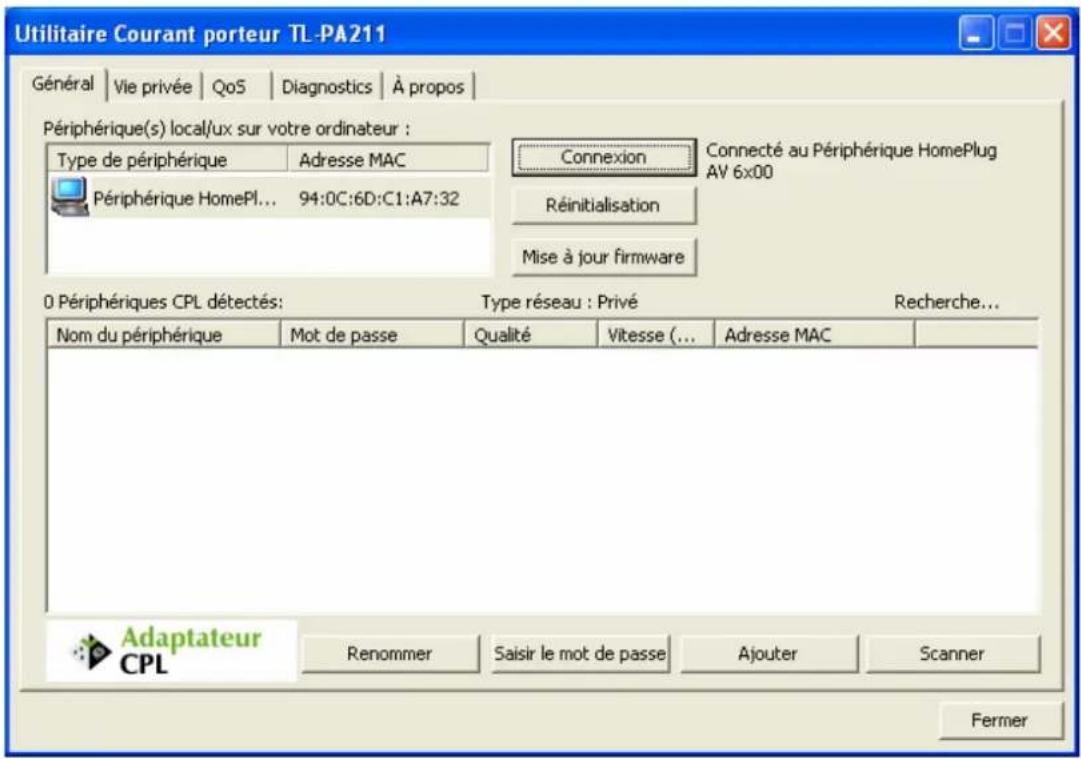Open the À propos tab

click(x=428, y=87)
